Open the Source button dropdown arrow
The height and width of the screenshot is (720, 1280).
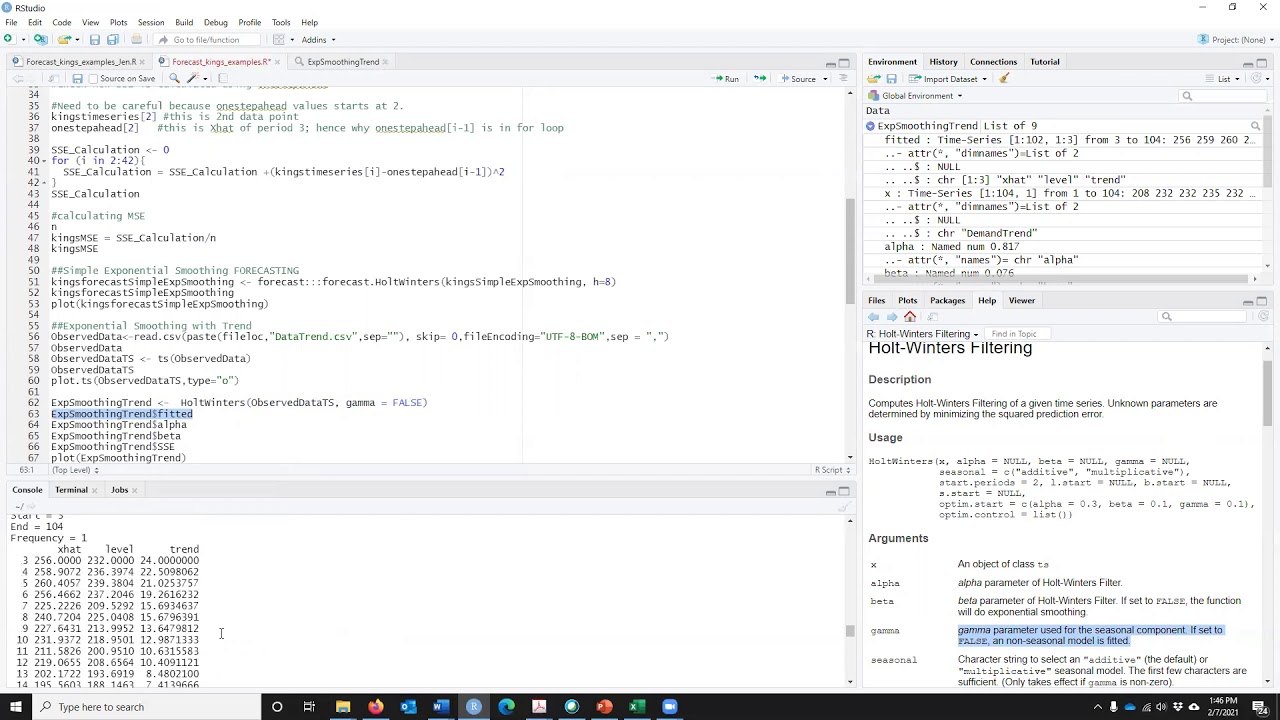click(x=823, y=78)
